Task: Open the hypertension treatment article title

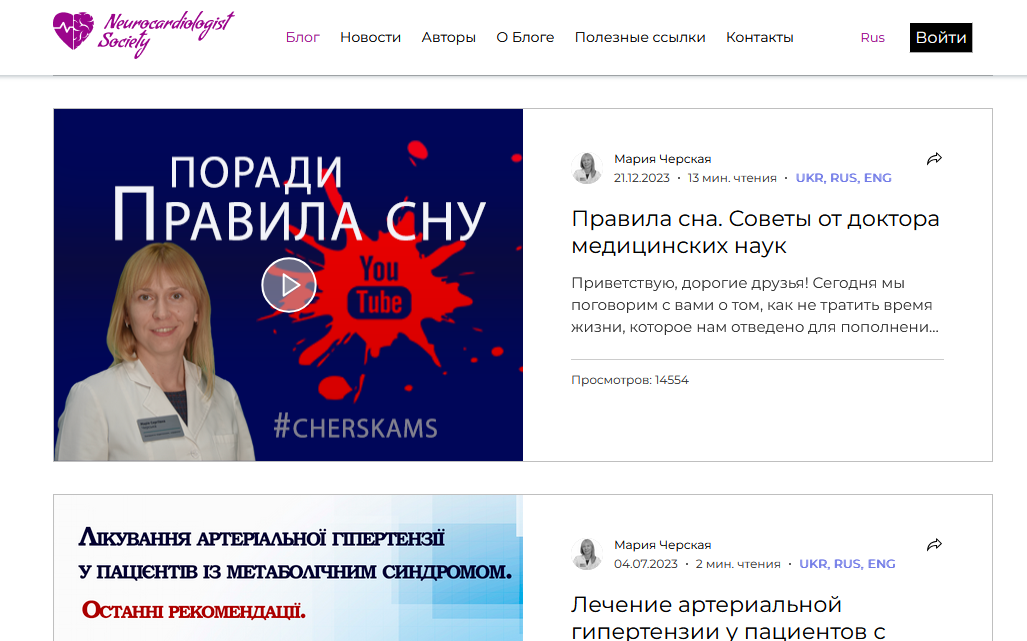Action: point(728,617)
